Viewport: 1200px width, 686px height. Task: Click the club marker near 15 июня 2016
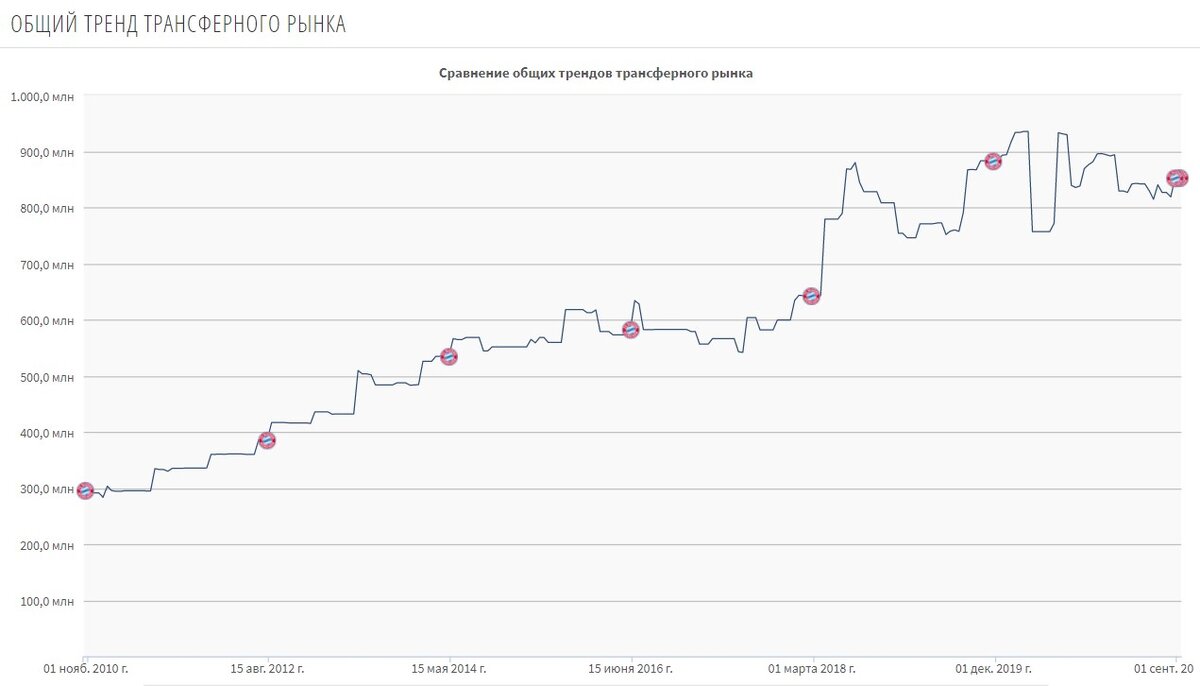click(631, 329)
